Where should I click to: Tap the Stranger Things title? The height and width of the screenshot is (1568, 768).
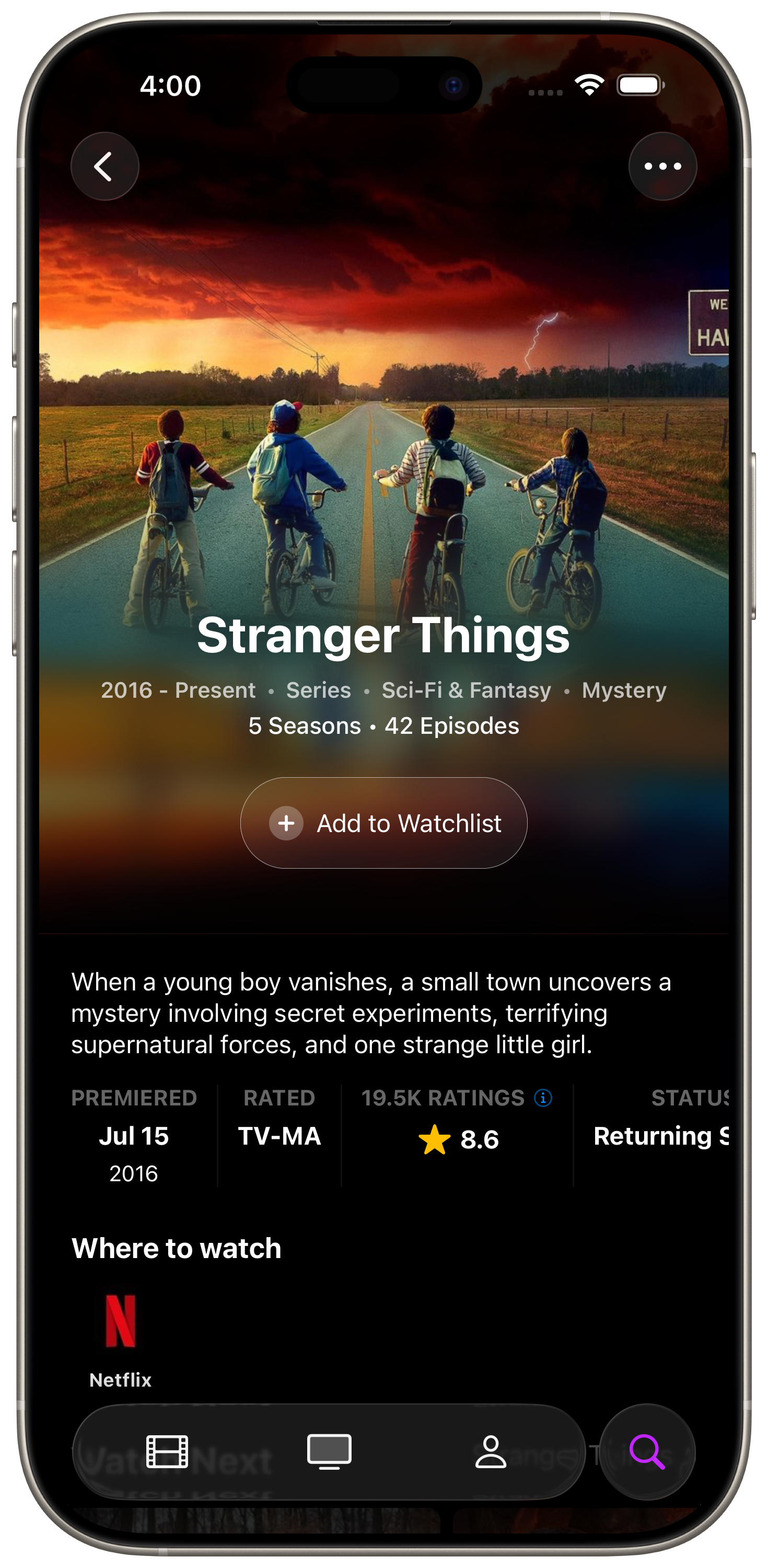(383, 635)
